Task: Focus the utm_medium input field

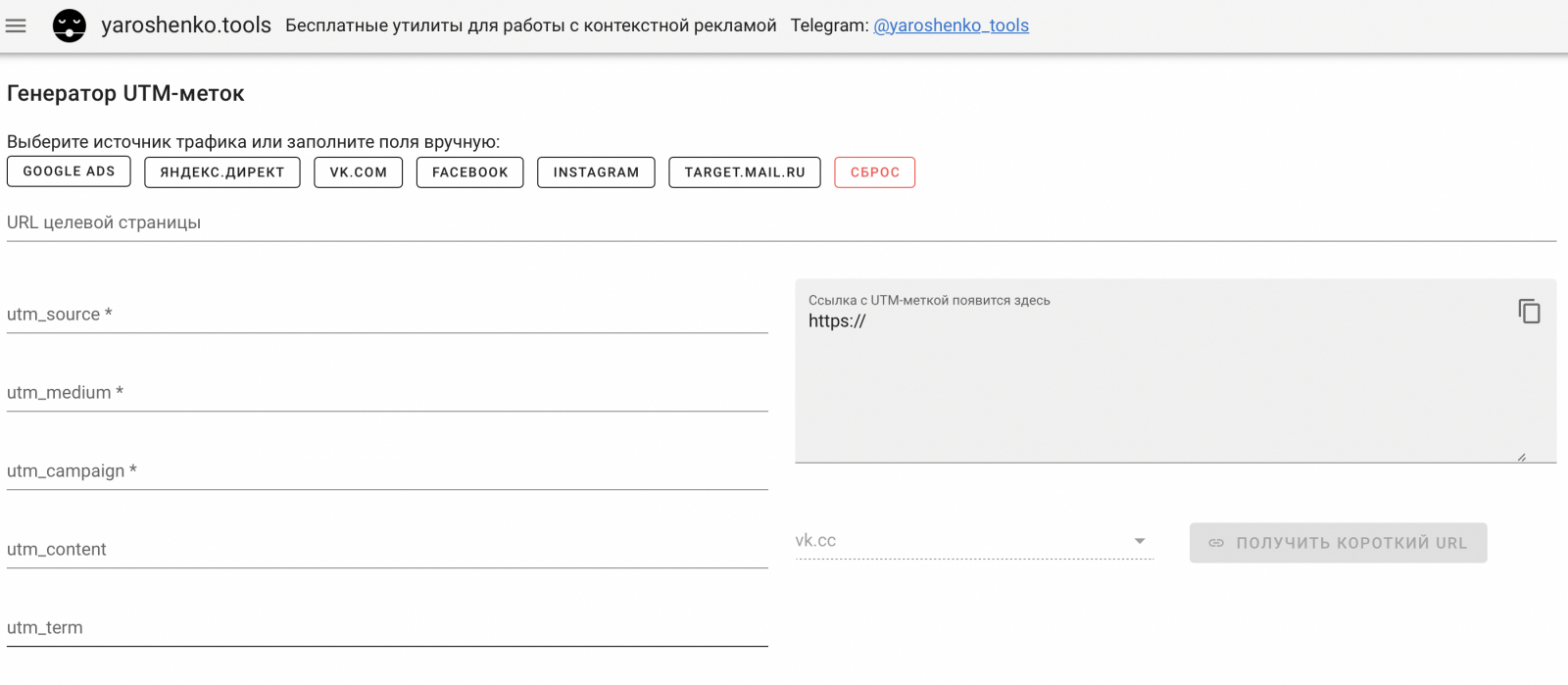Action: pyautogui.click(x=387, y=393)
